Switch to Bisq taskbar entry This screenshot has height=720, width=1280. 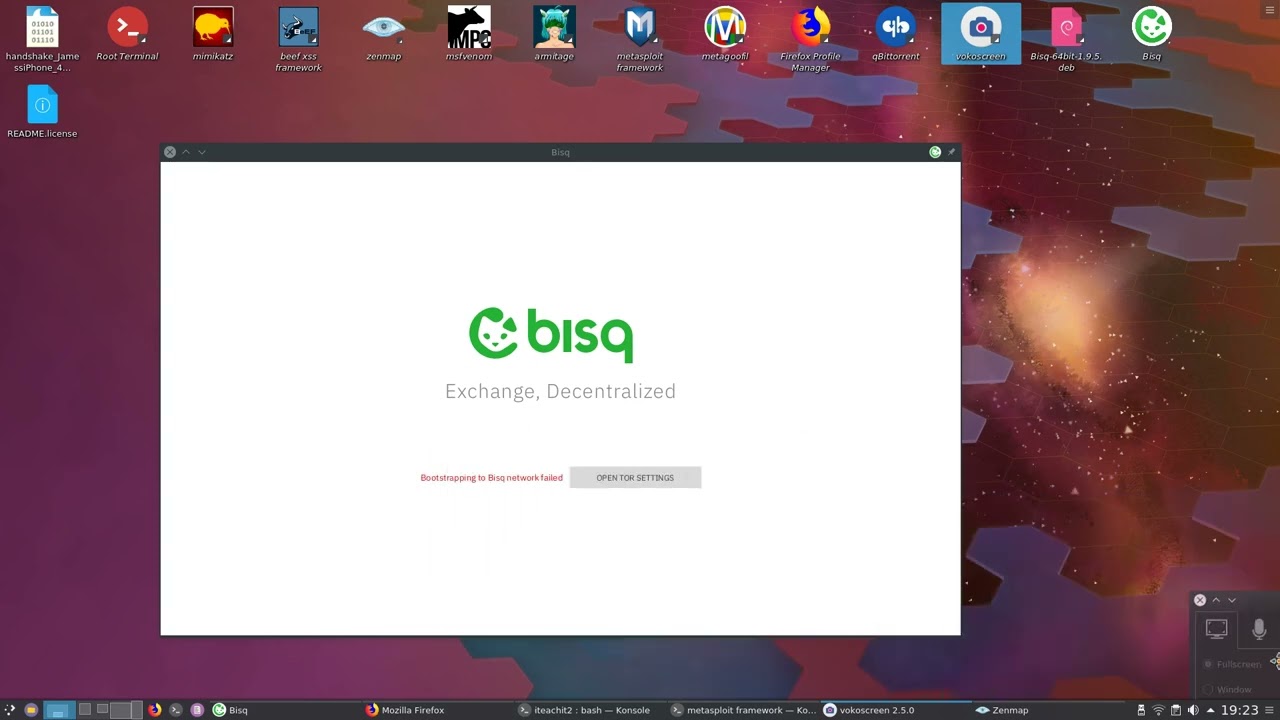284,710
